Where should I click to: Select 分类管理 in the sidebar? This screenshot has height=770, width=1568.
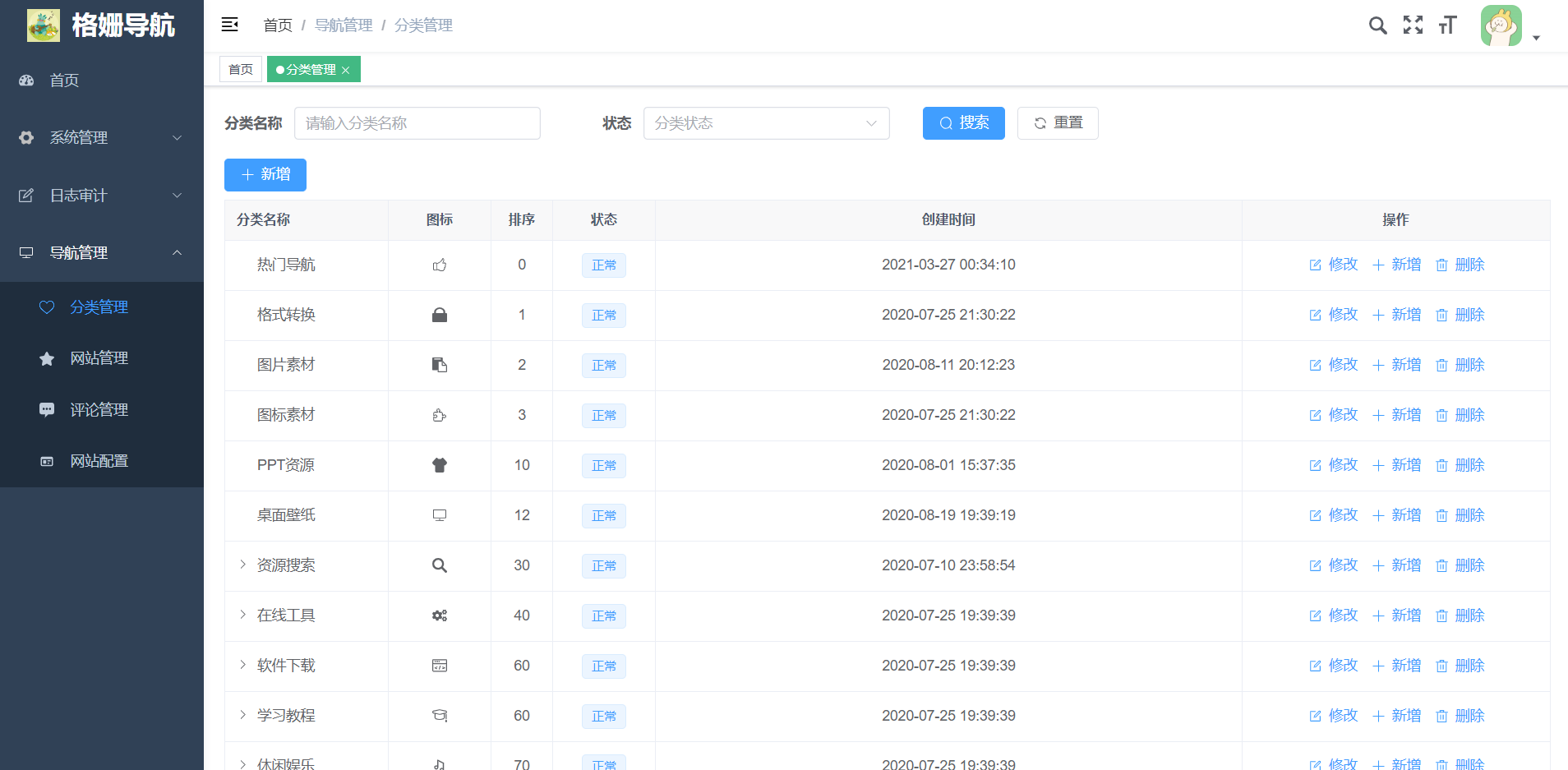coord(102,307)
